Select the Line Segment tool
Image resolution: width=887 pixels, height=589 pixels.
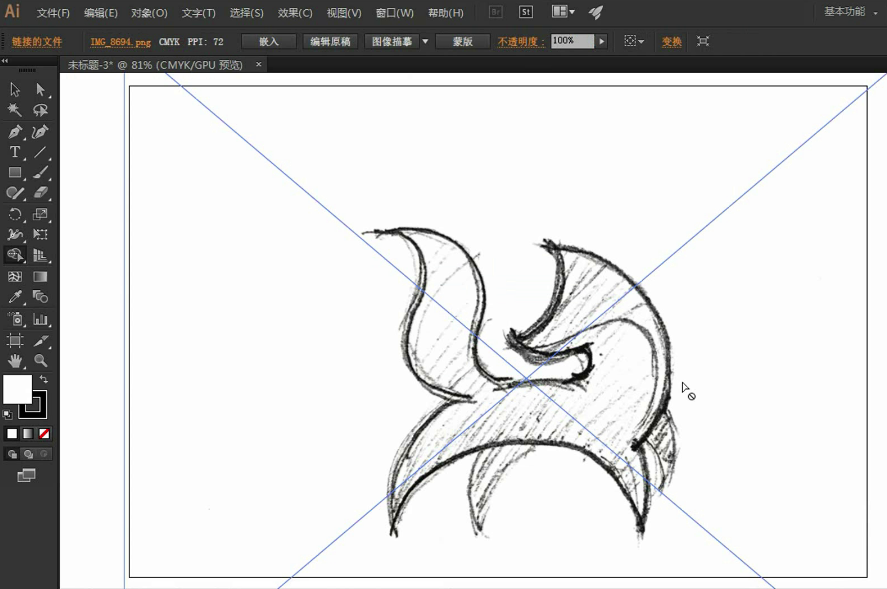[40, 152]
